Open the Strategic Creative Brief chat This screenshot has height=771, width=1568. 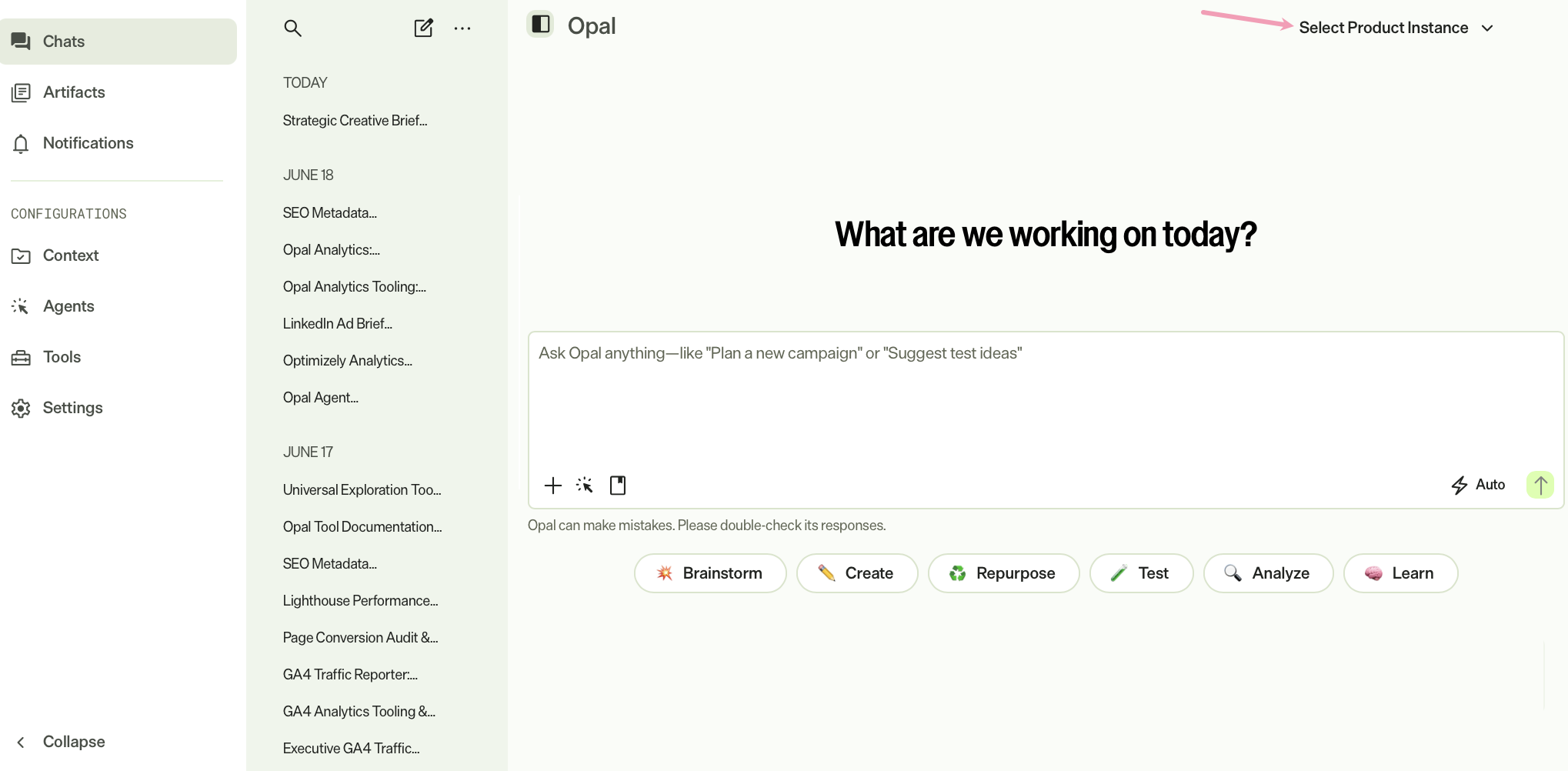355,121
